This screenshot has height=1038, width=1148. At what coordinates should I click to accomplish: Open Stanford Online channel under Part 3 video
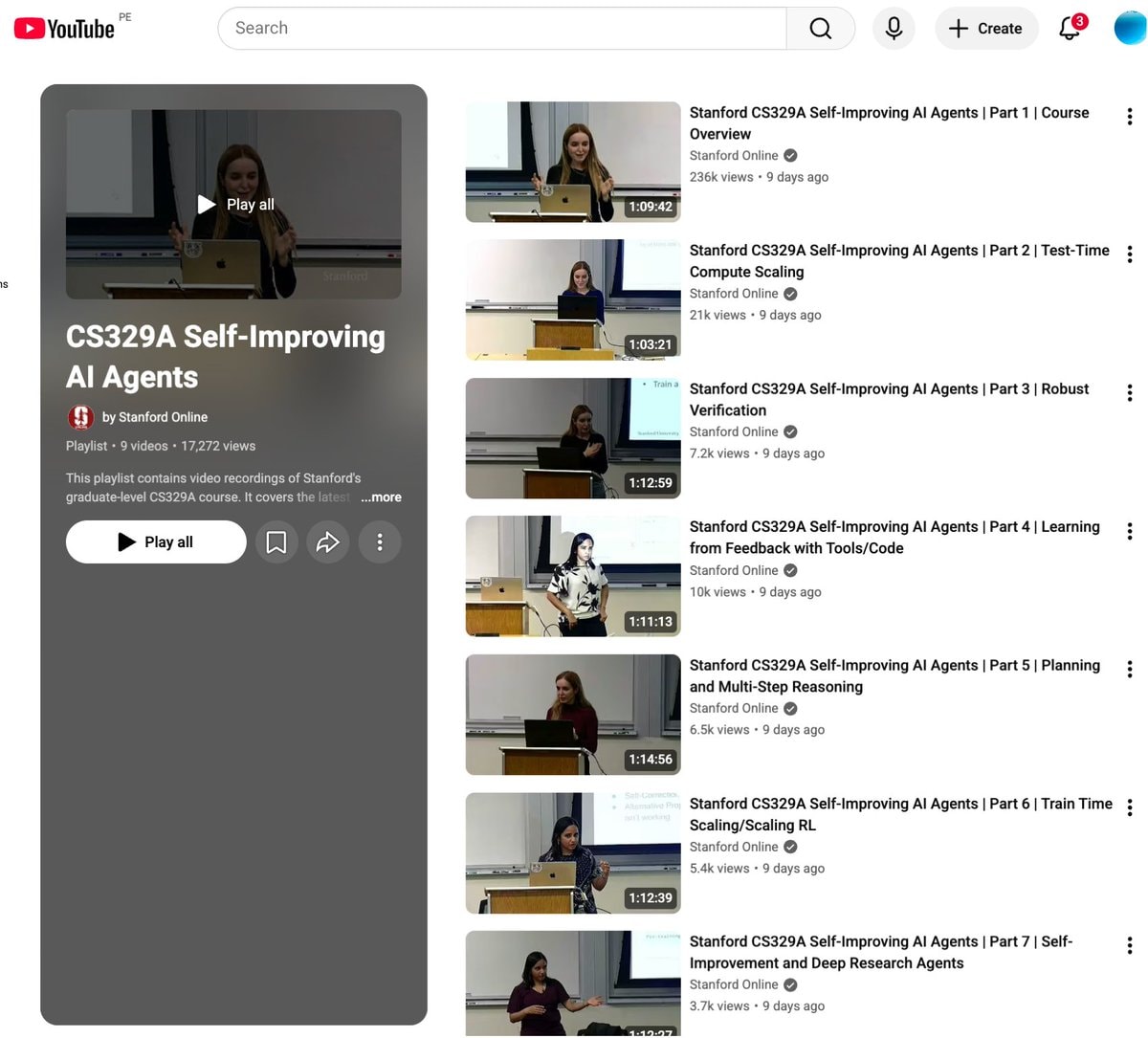click(x=734, y=432)
